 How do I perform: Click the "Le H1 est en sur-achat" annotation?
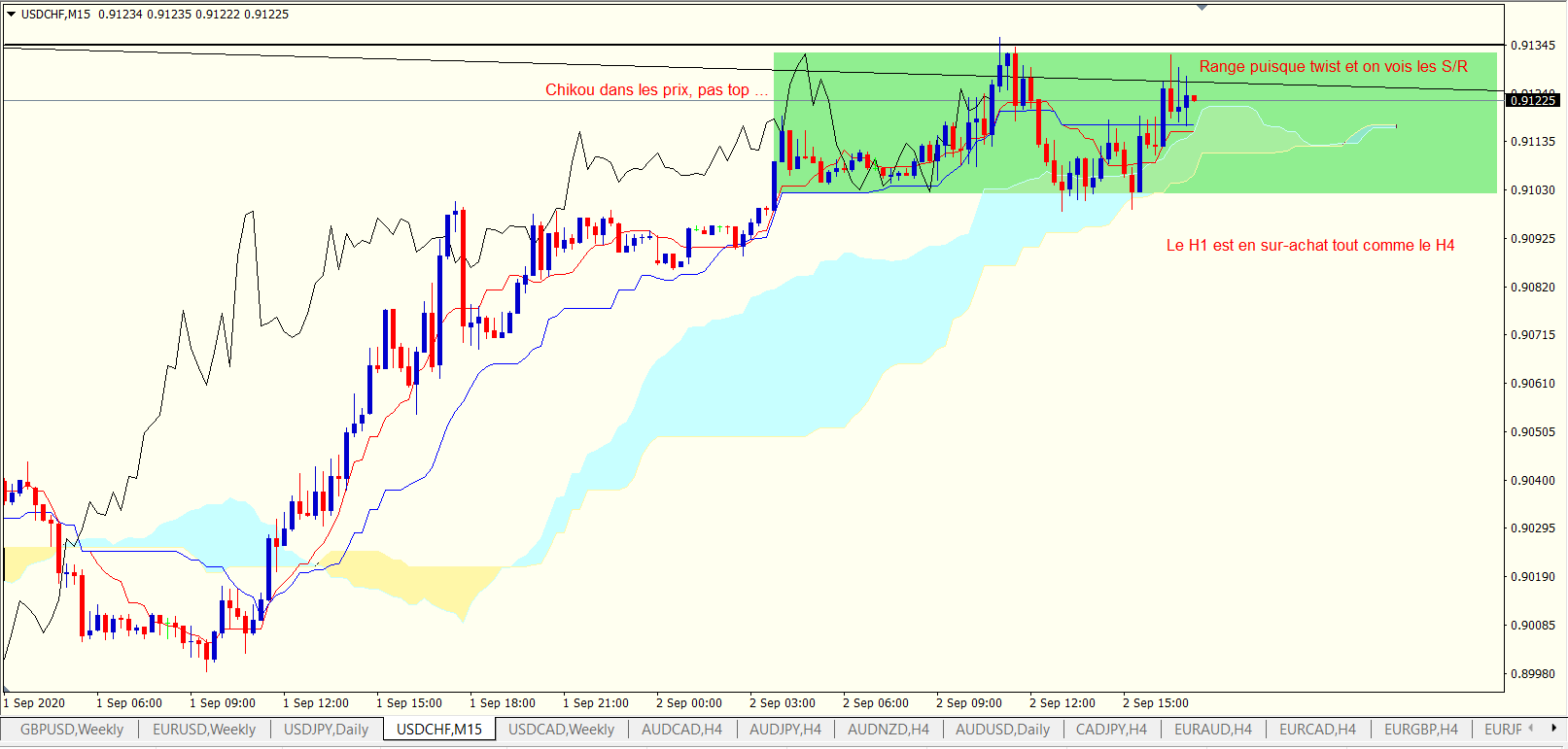[1309, 246]
